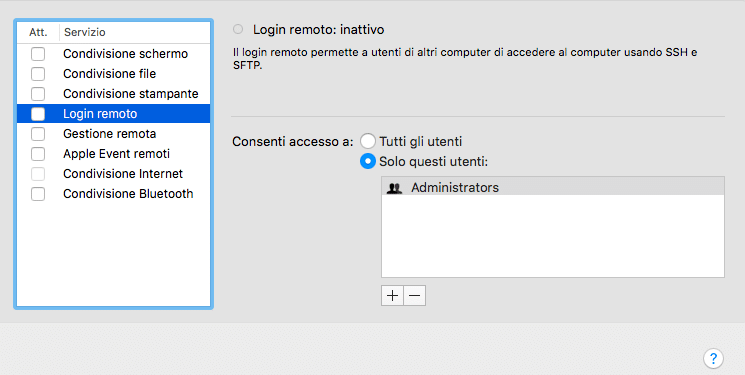Enable the Condivisione schermo checkbox
This screenshot has height=375, width=745.
(x=38, y=54)
